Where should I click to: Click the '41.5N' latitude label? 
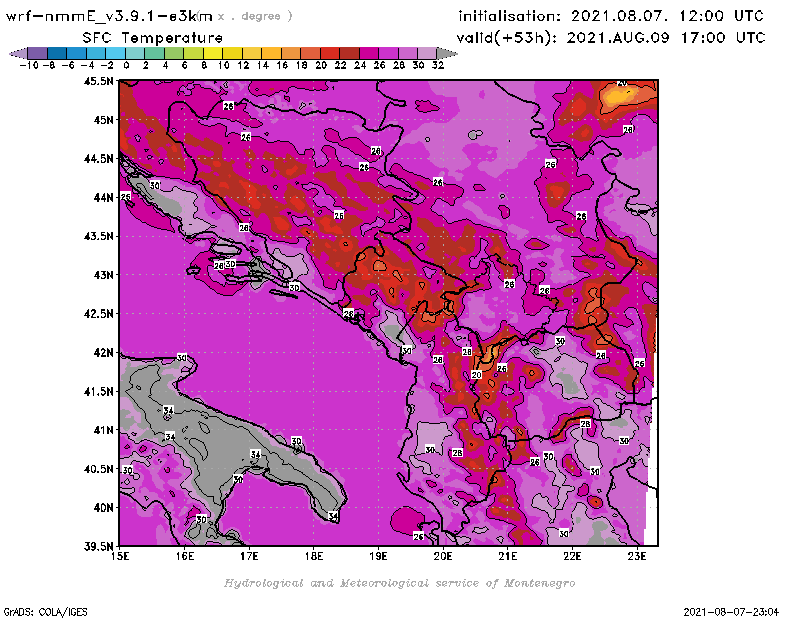(x=98, y=391)
